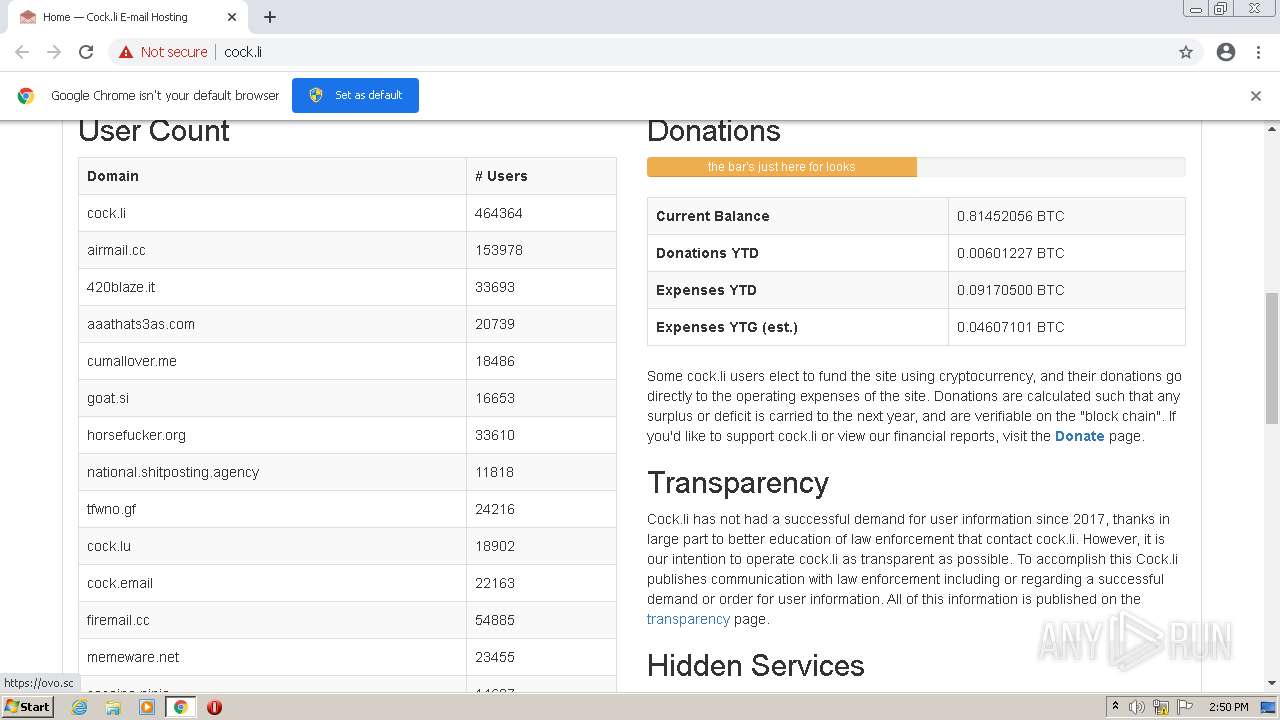Click the action center flag icon
1280x720 pixels.
[x=1185, y=707]
